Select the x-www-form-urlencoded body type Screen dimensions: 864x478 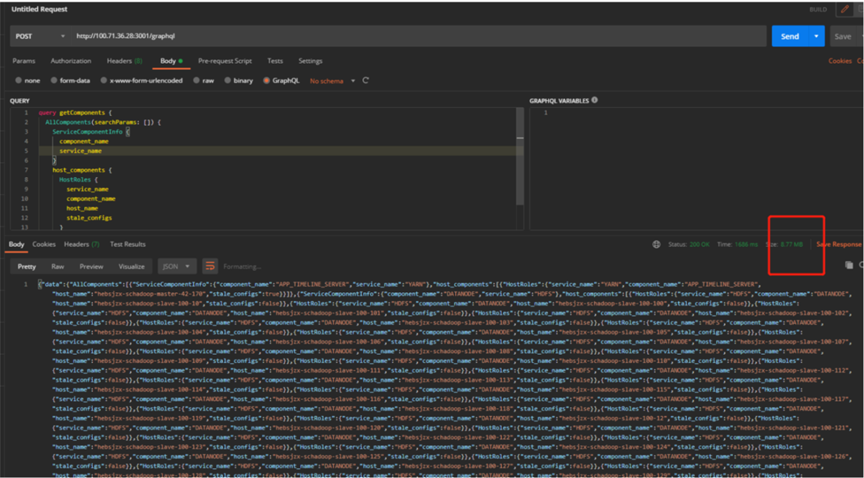[x=142, y=80]
